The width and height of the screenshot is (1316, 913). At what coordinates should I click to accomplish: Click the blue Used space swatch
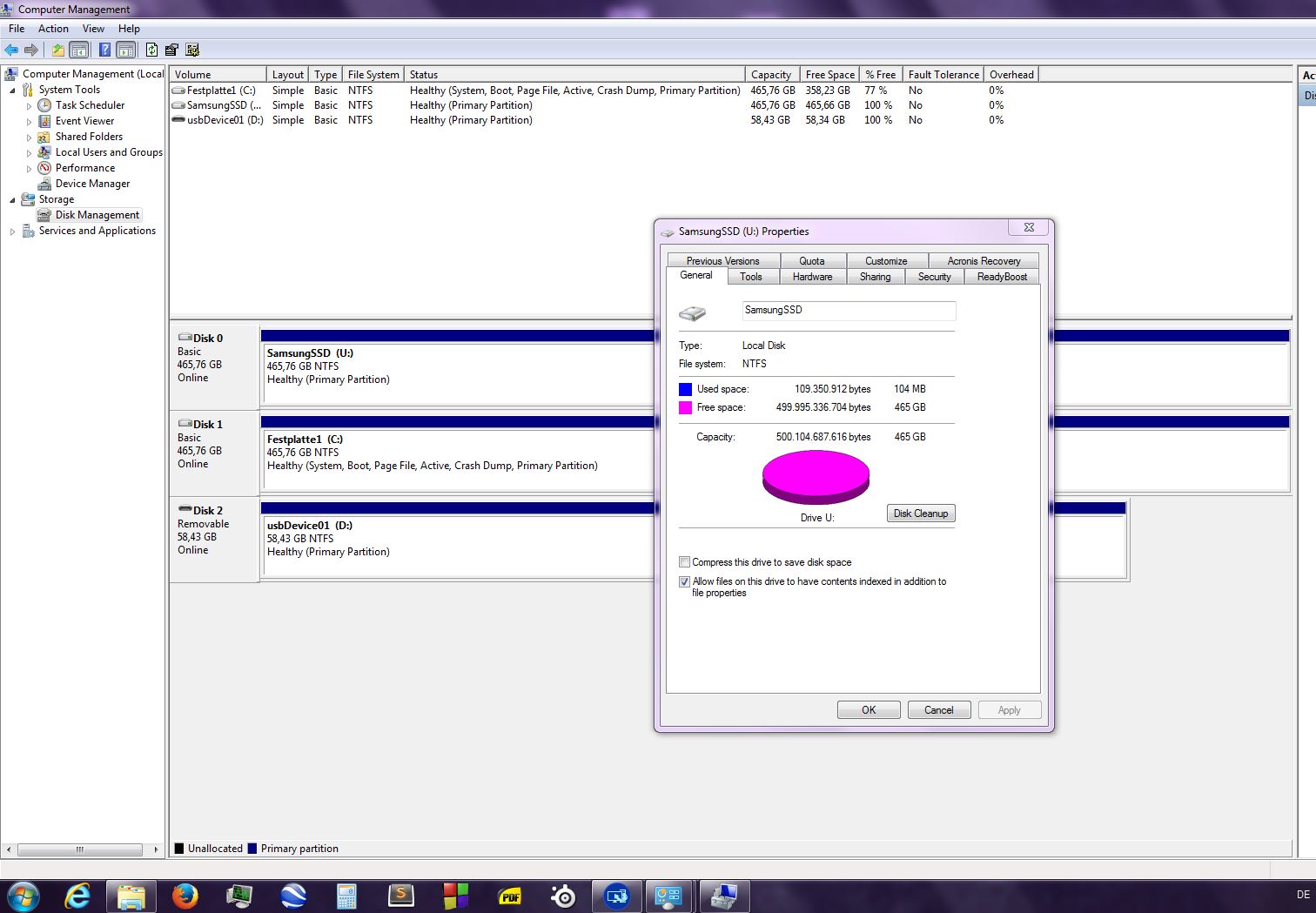(686, 389)
